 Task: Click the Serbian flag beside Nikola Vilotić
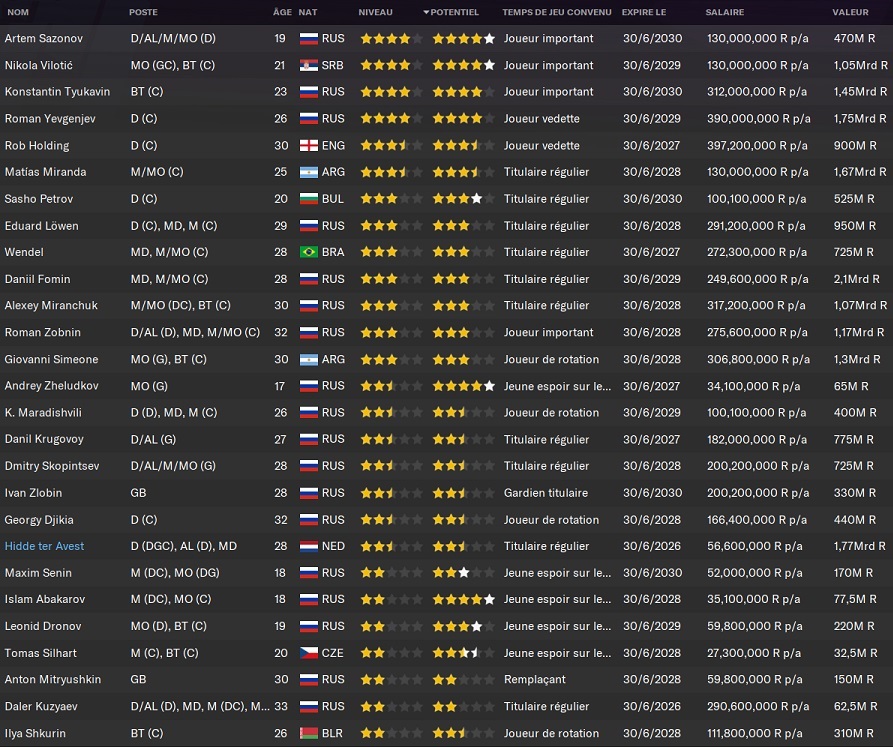(308, 65)
